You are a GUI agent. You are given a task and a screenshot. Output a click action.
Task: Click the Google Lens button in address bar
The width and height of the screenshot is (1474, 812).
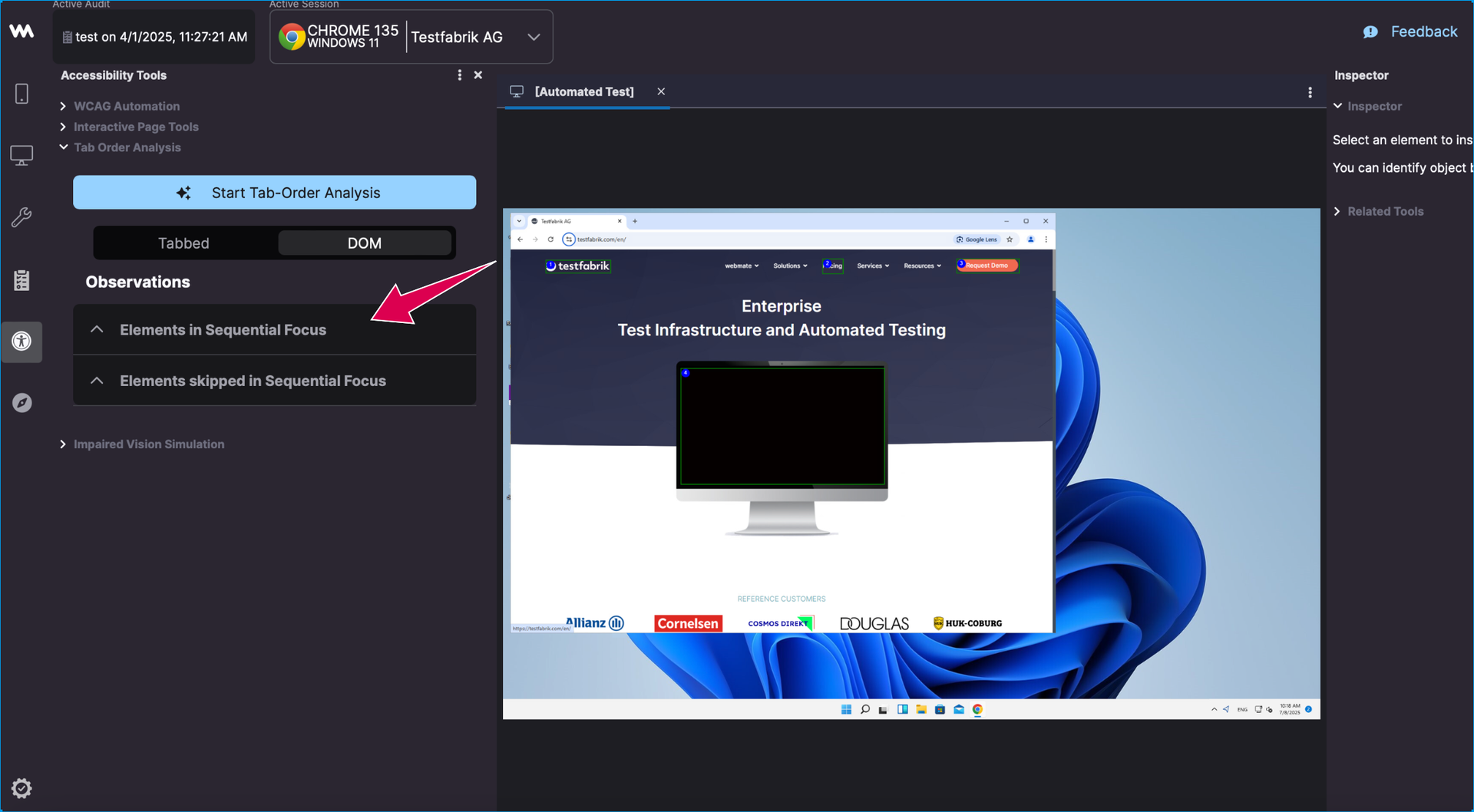pos(977,239)
